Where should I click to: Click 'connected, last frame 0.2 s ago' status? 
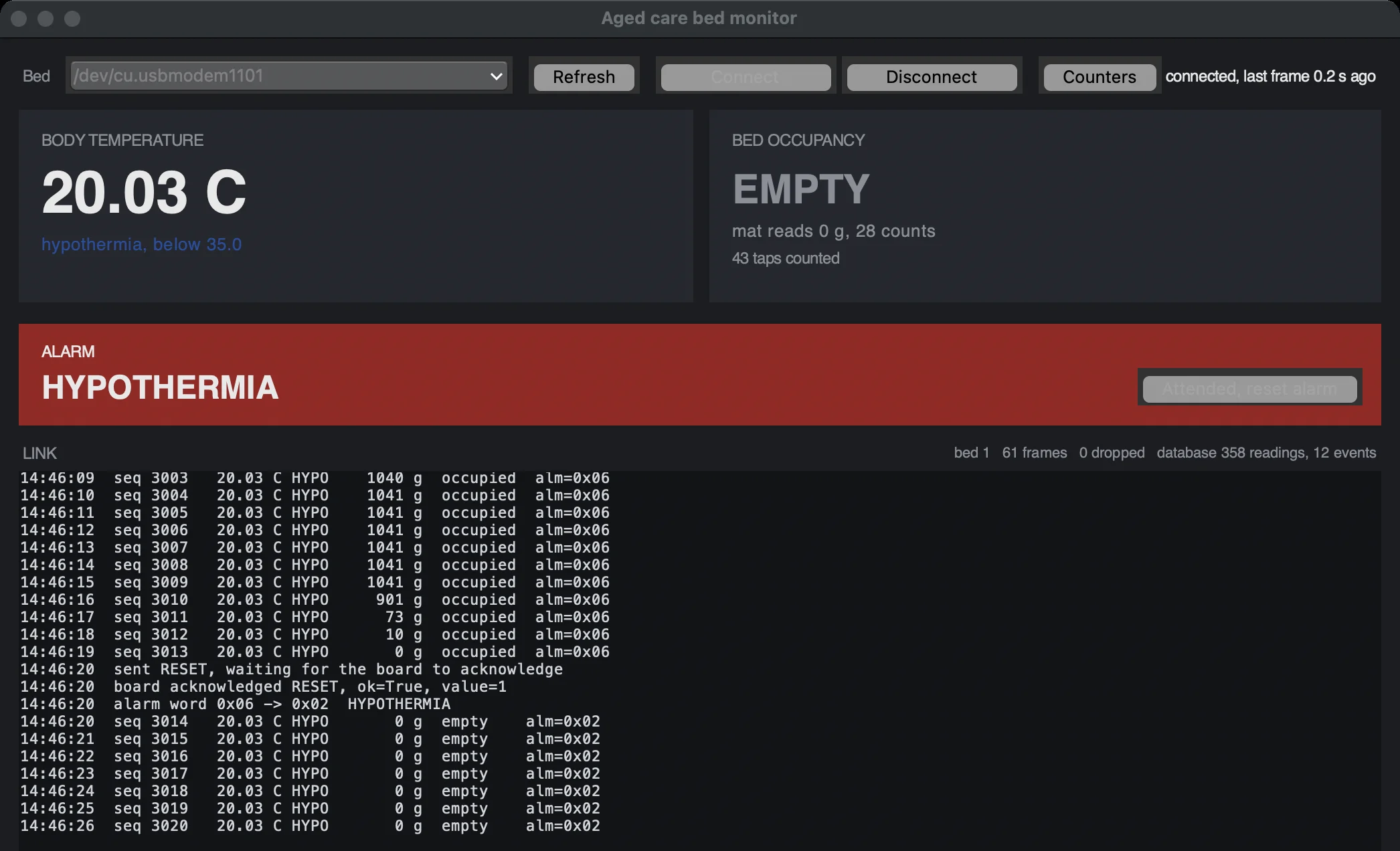click(1270, 76)
